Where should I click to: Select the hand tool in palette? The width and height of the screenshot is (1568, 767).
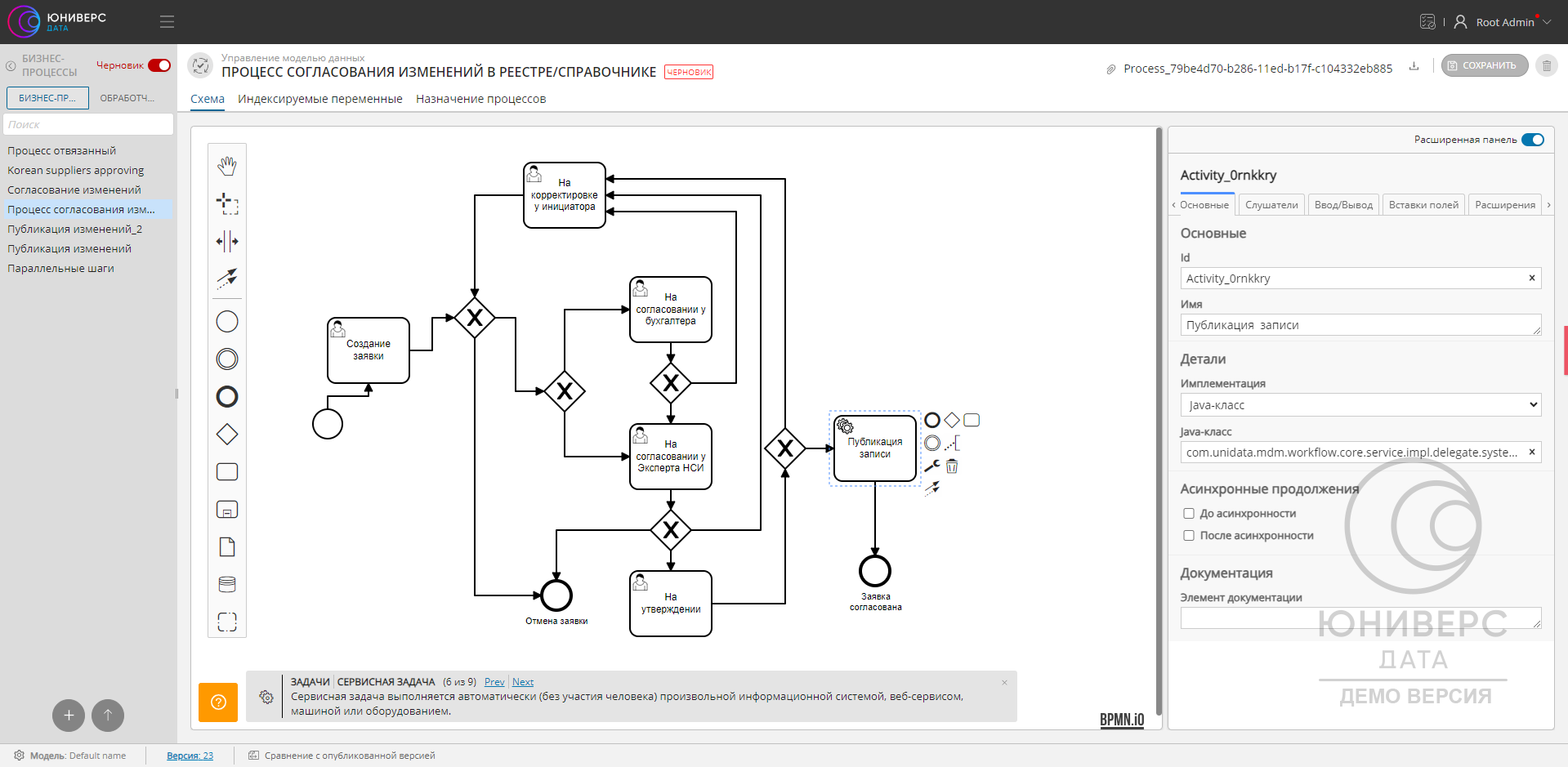[227, 166]
